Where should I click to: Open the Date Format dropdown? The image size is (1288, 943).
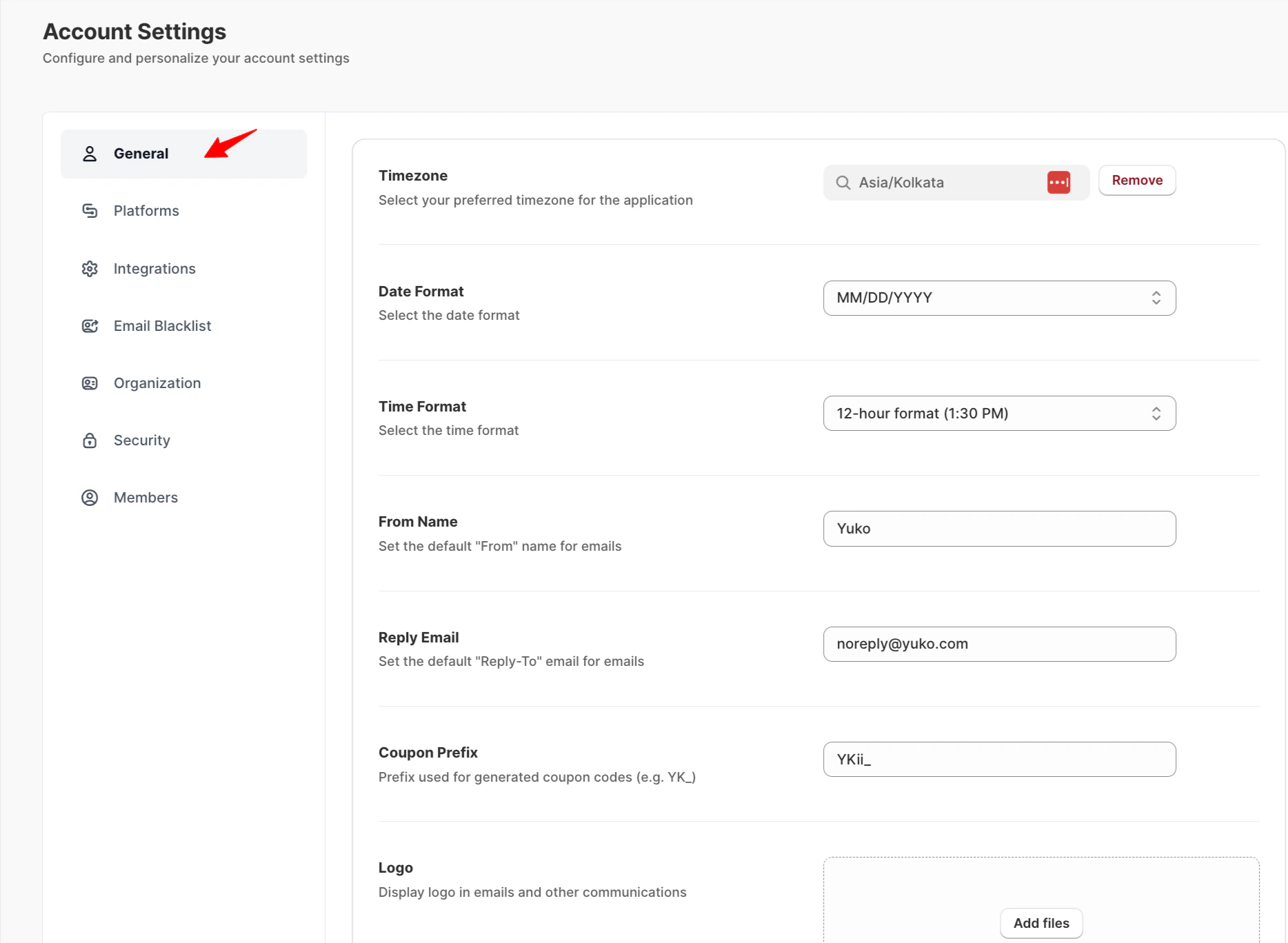coord(999,298)
